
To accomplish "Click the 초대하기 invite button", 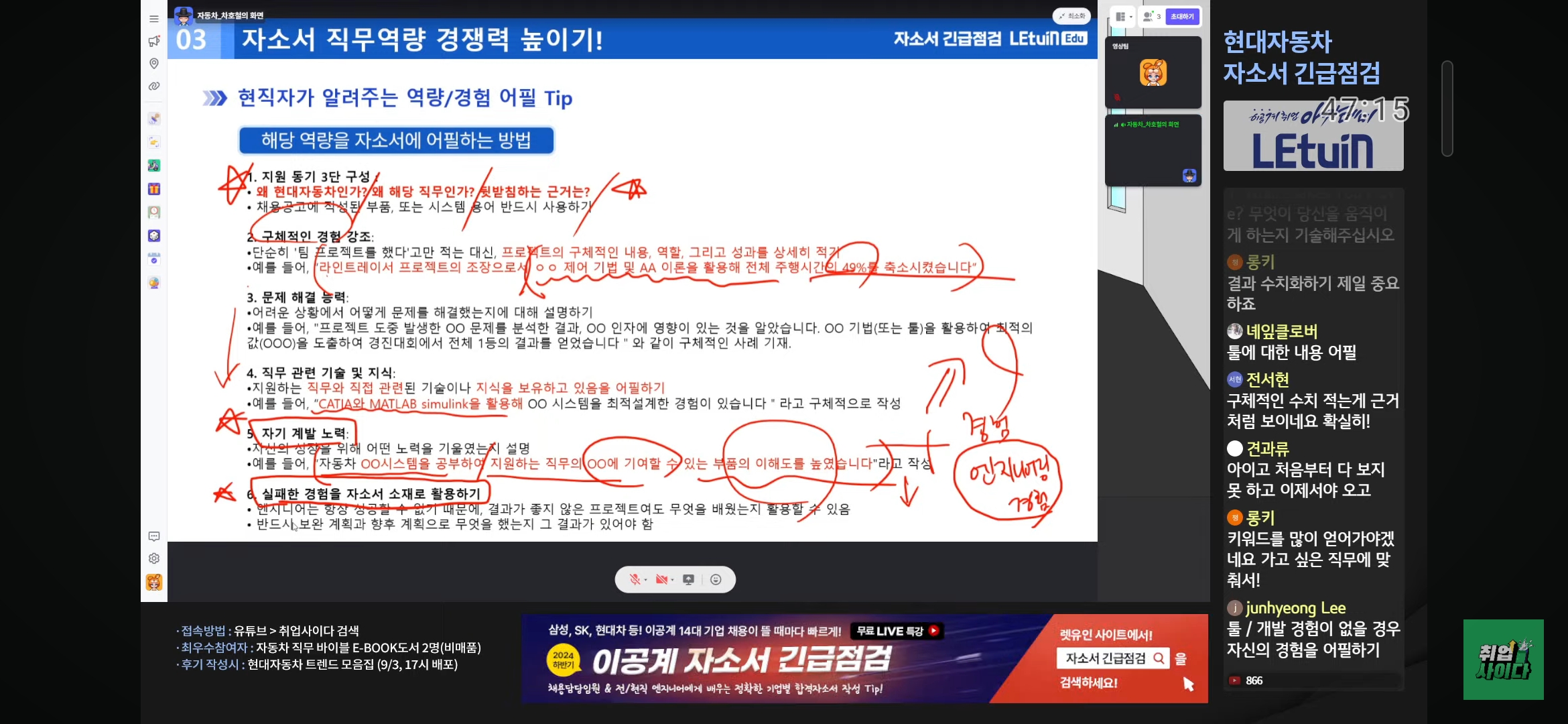I will coord(1182,17).
